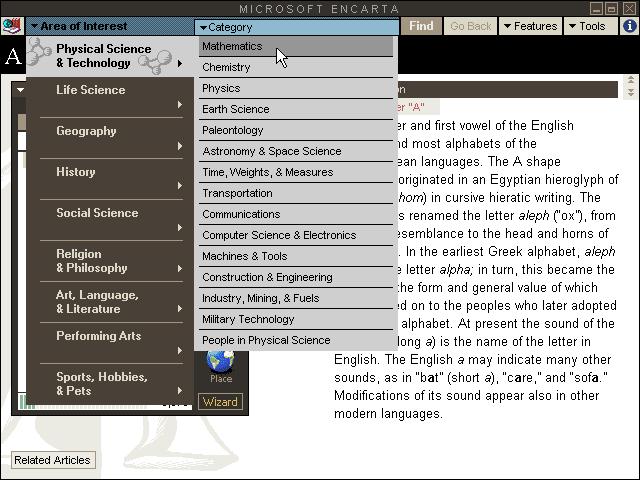Click the article scroll up arrows
Viewport: 640px width, 480px height.
(x=631, y=80)
